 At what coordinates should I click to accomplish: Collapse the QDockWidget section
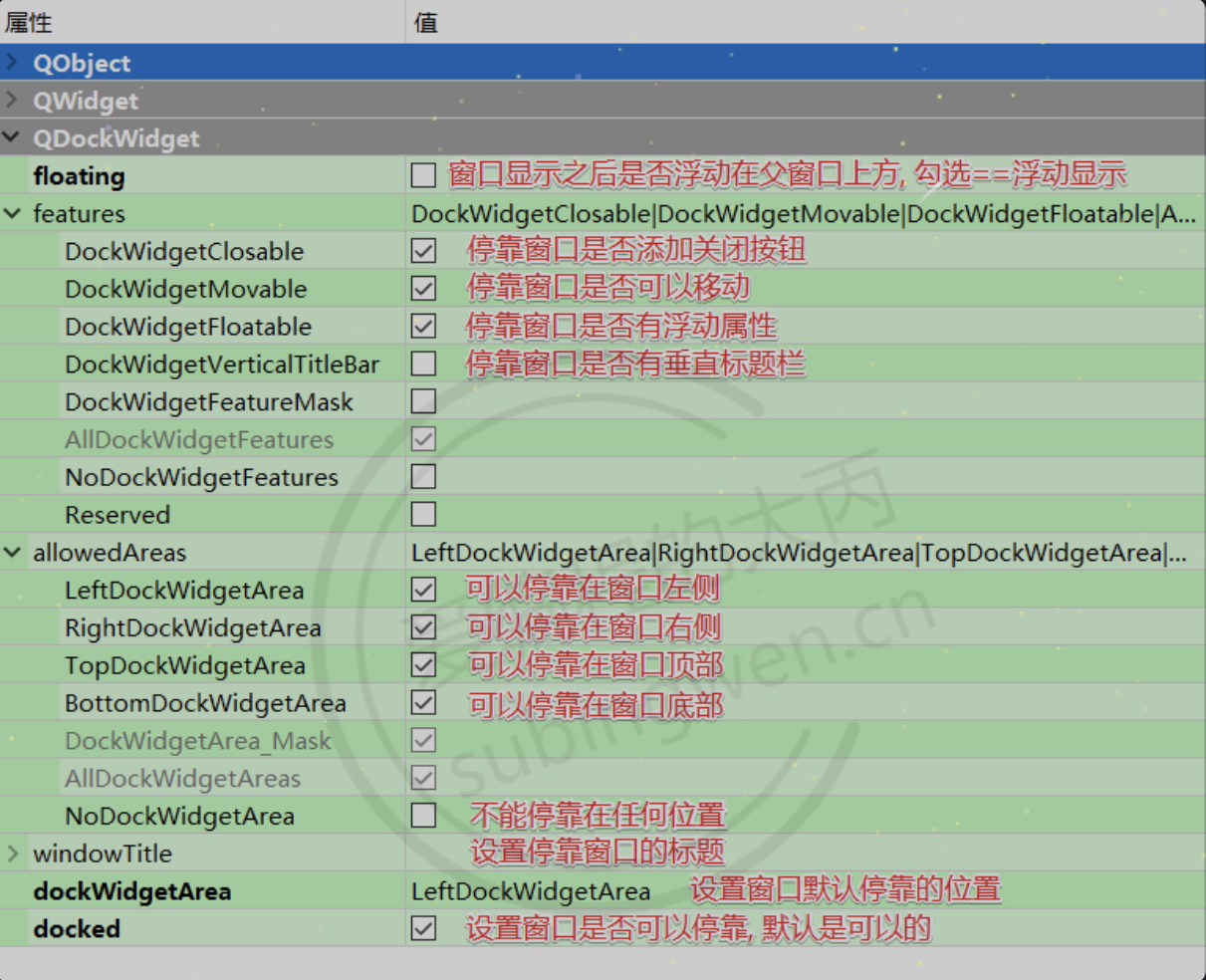(x=12, y=138)
